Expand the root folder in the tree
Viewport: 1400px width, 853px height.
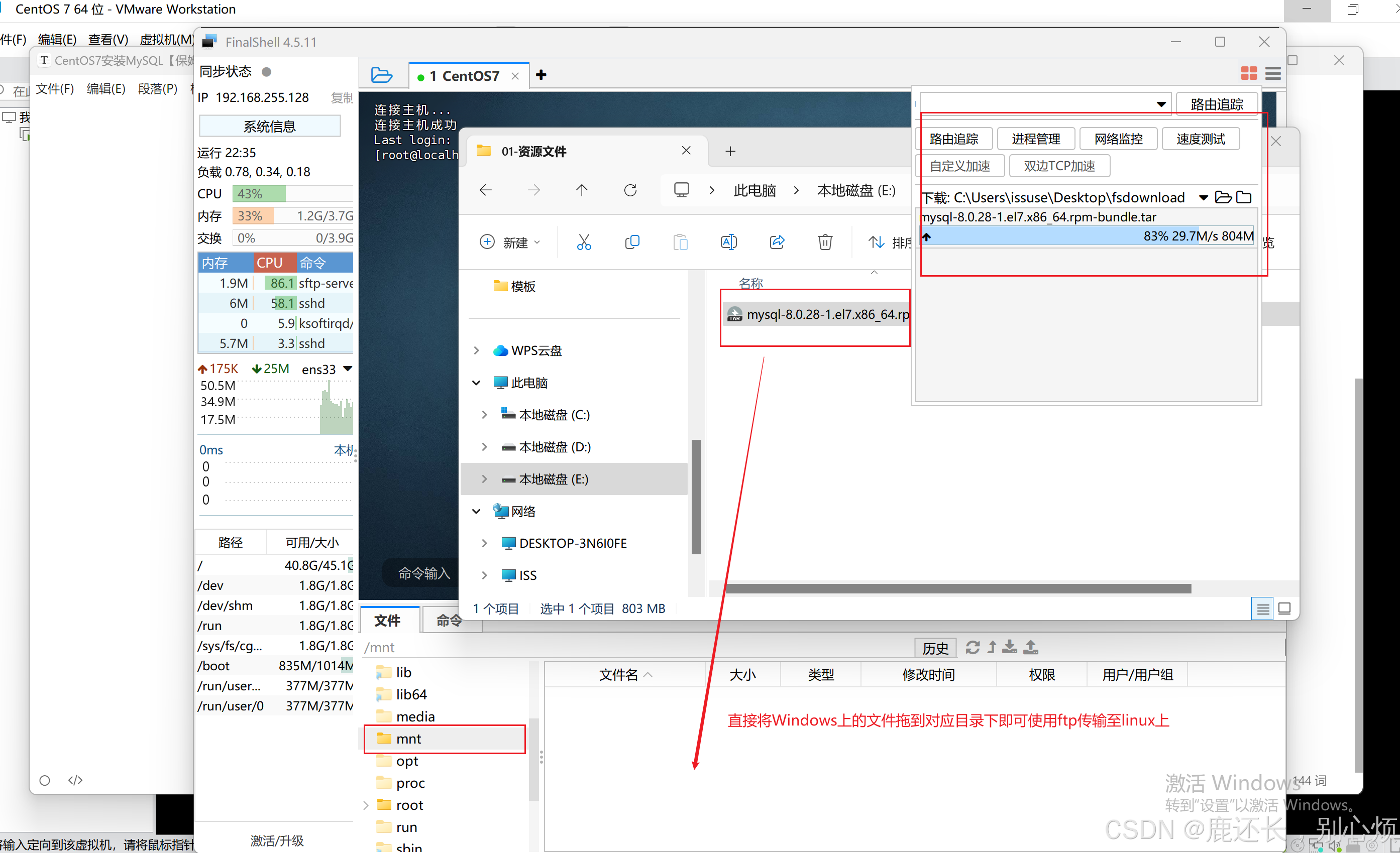(366, 805)
